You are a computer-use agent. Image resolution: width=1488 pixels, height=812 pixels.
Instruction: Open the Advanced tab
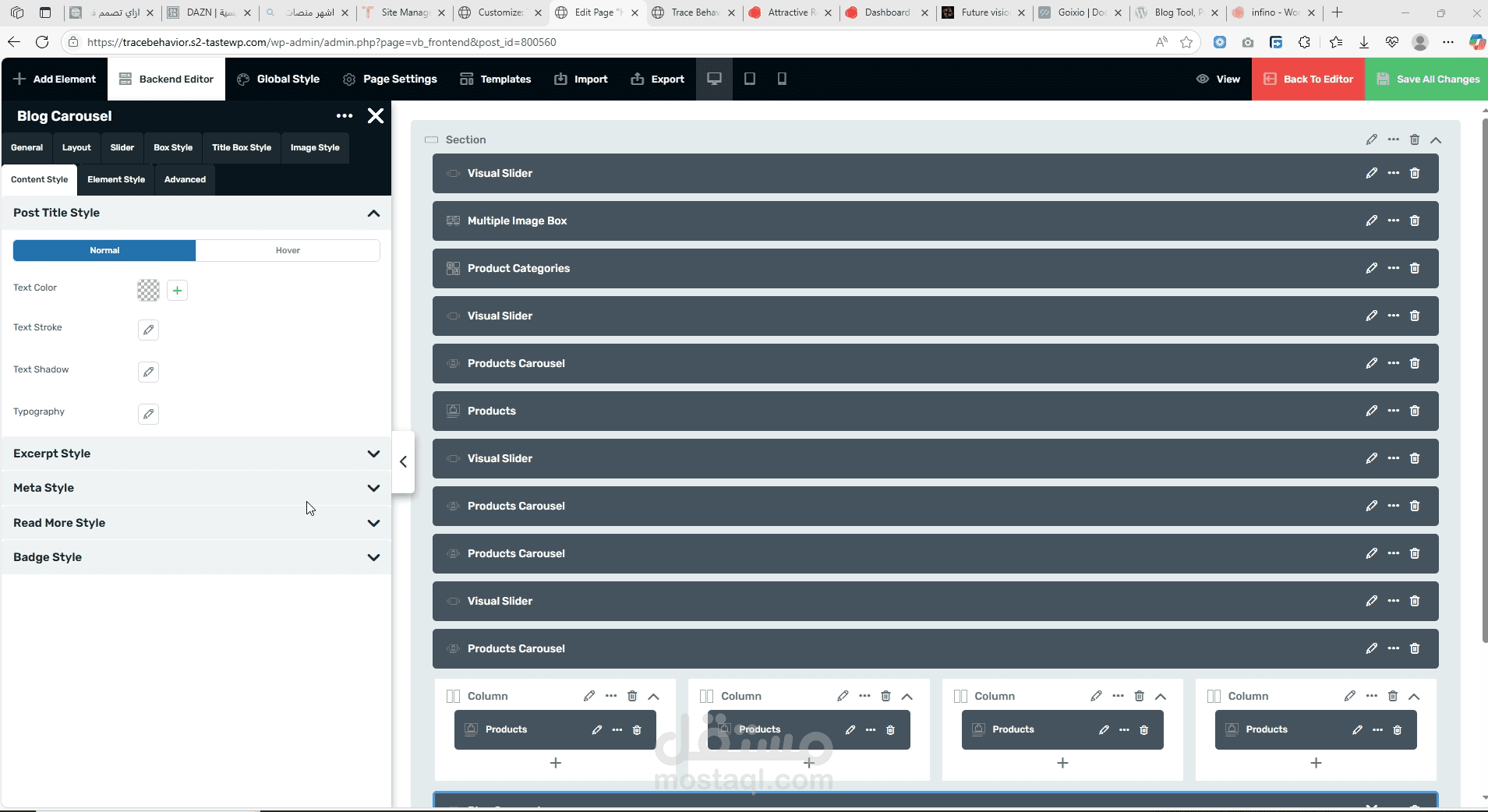[x=185, y=179]
